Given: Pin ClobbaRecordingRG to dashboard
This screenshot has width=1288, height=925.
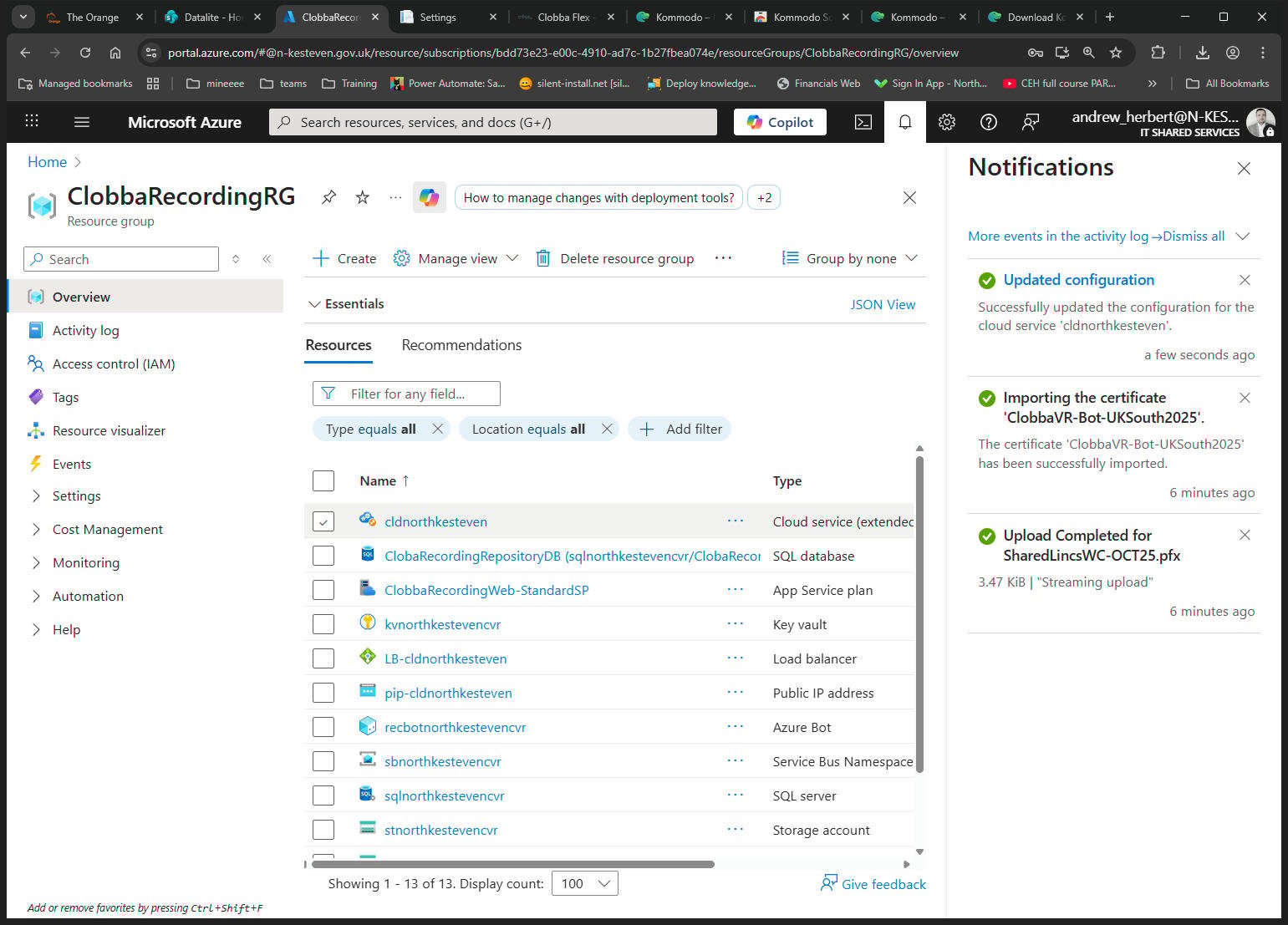Looking at the screenshot, I should click(x=328, y=197).
